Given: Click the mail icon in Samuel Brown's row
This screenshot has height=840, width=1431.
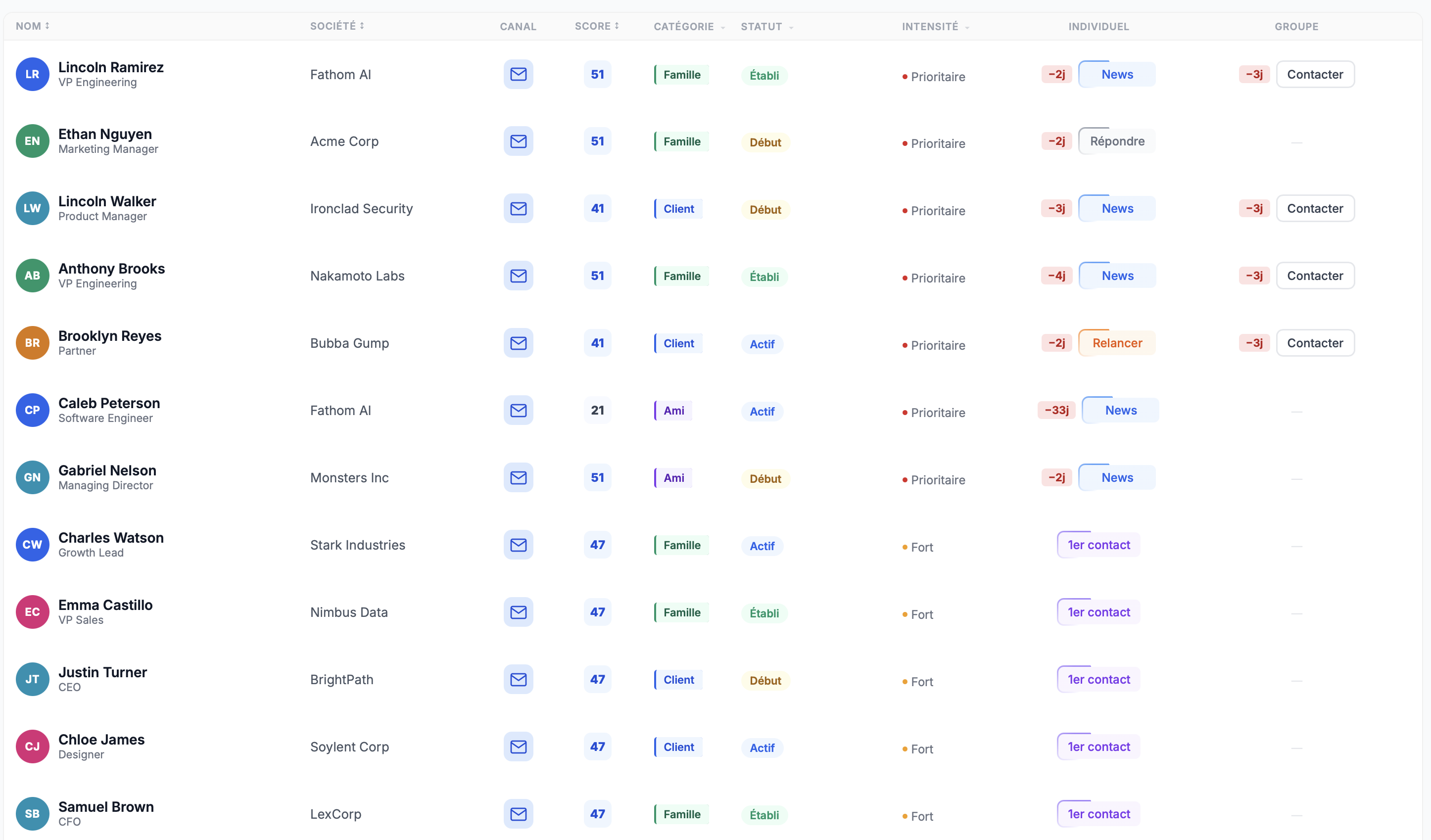Looking at the screenshot, I should 518,814.
